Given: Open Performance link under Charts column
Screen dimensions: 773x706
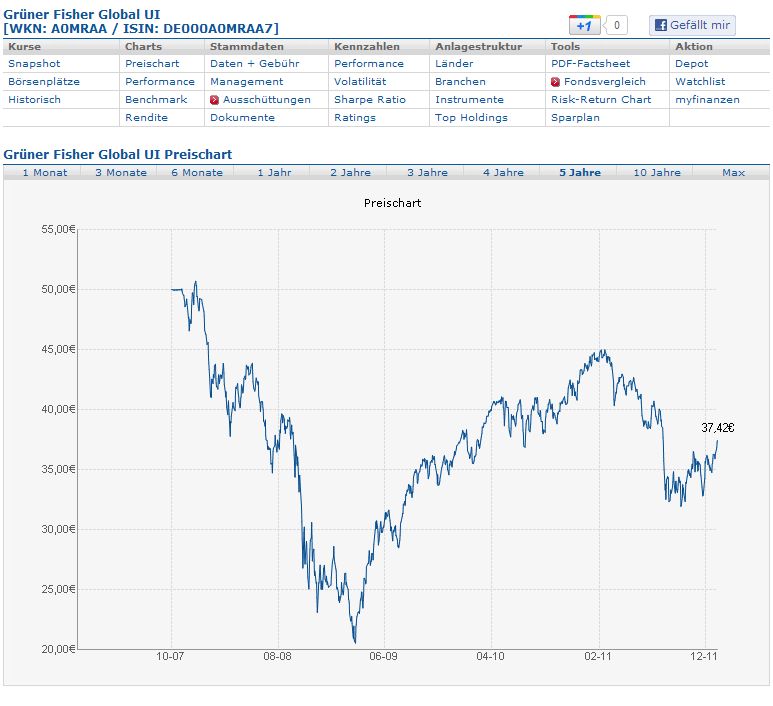Looking at the screenshot, I should pyautogui.click(x=160, y=82).
